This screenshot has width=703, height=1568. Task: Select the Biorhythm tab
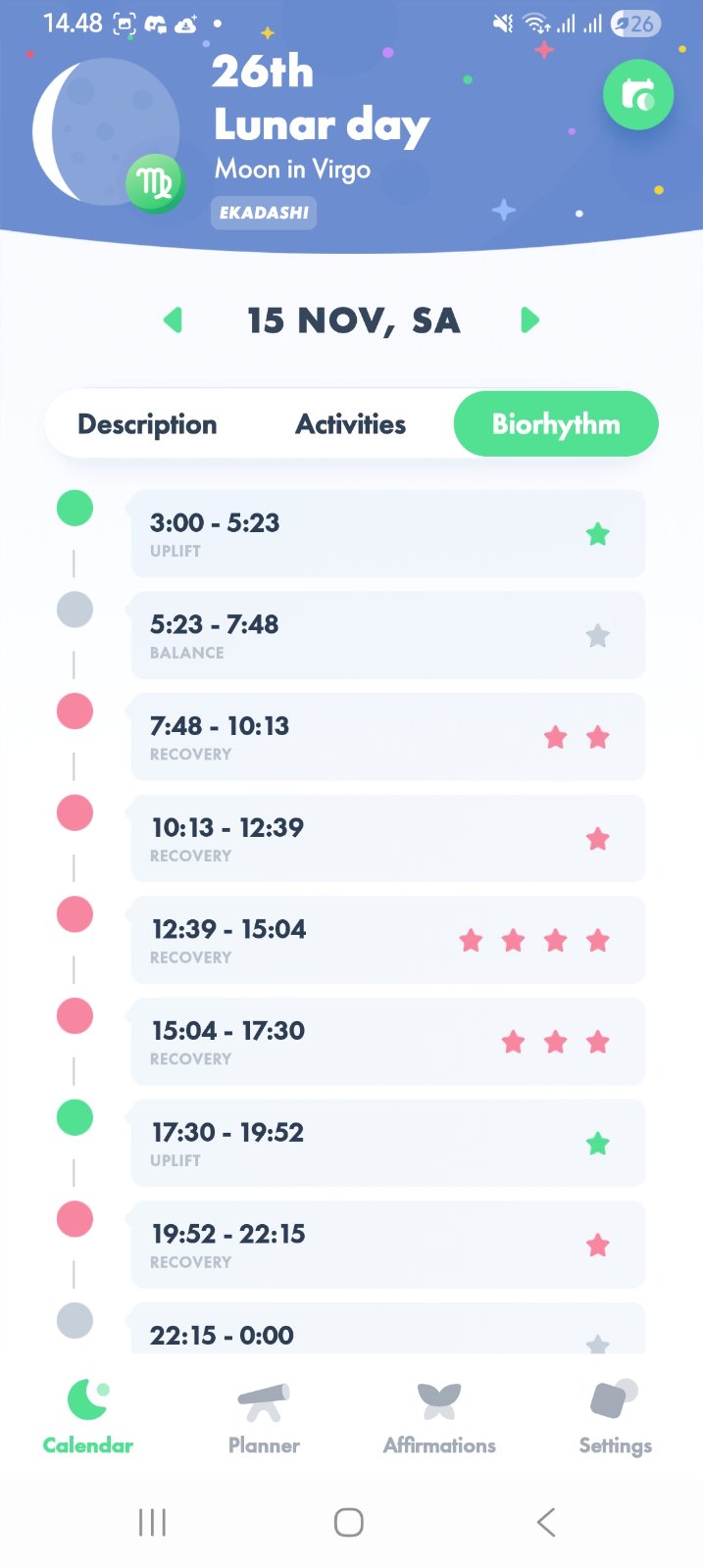click(x=556, y=424)
